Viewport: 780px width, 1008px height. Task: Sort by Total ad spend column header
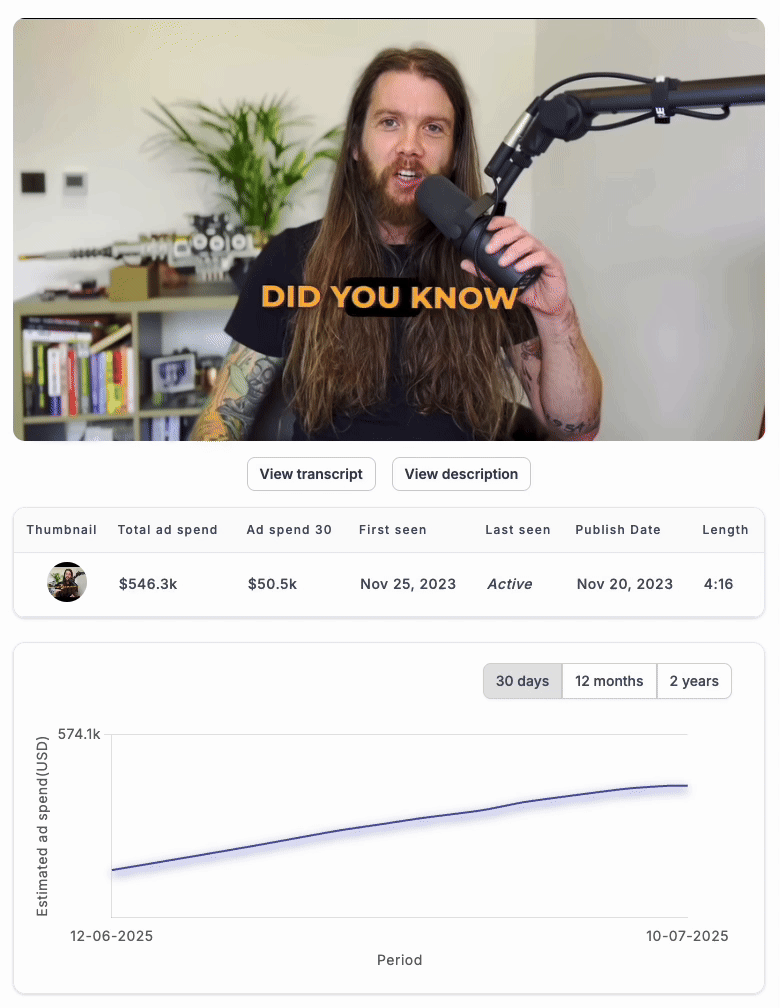[x=167, y=530]
